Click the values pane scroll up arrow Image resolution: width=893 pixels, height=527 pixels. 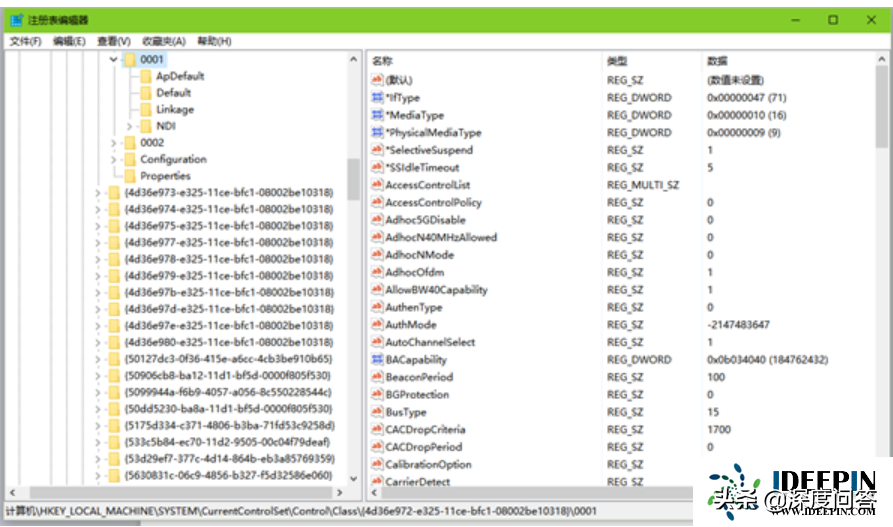pos(882,59)
